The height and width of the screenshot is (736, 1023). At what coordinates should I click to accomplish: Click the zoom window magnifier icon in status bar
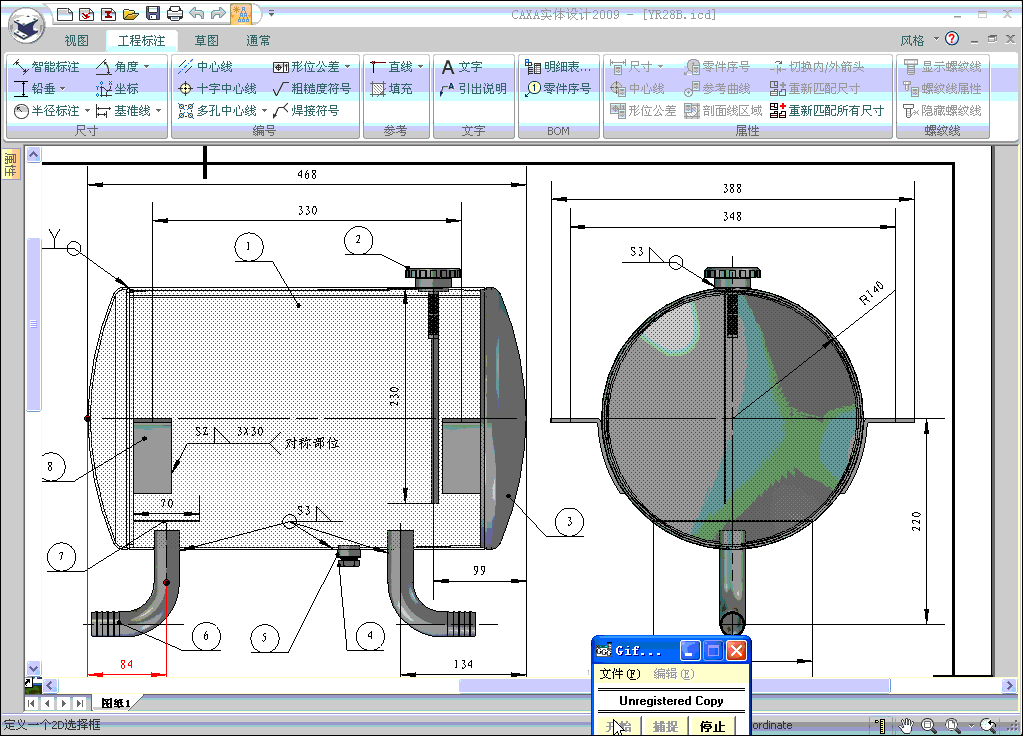click(x=928, y=724)
